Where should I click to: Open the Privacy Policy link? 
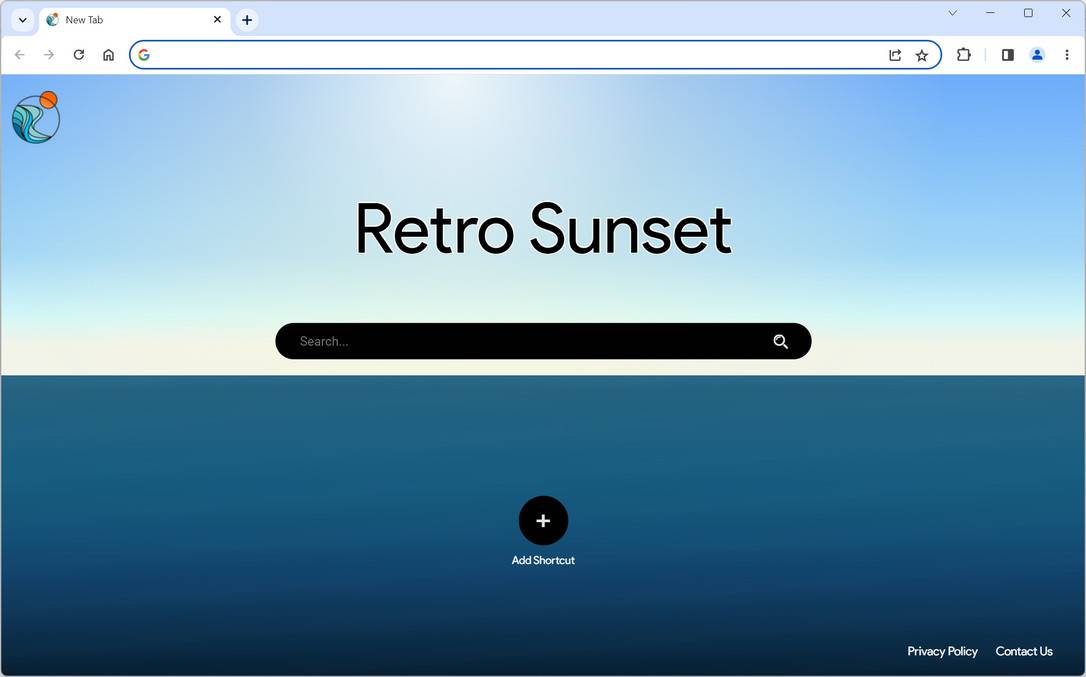point(942,651)
